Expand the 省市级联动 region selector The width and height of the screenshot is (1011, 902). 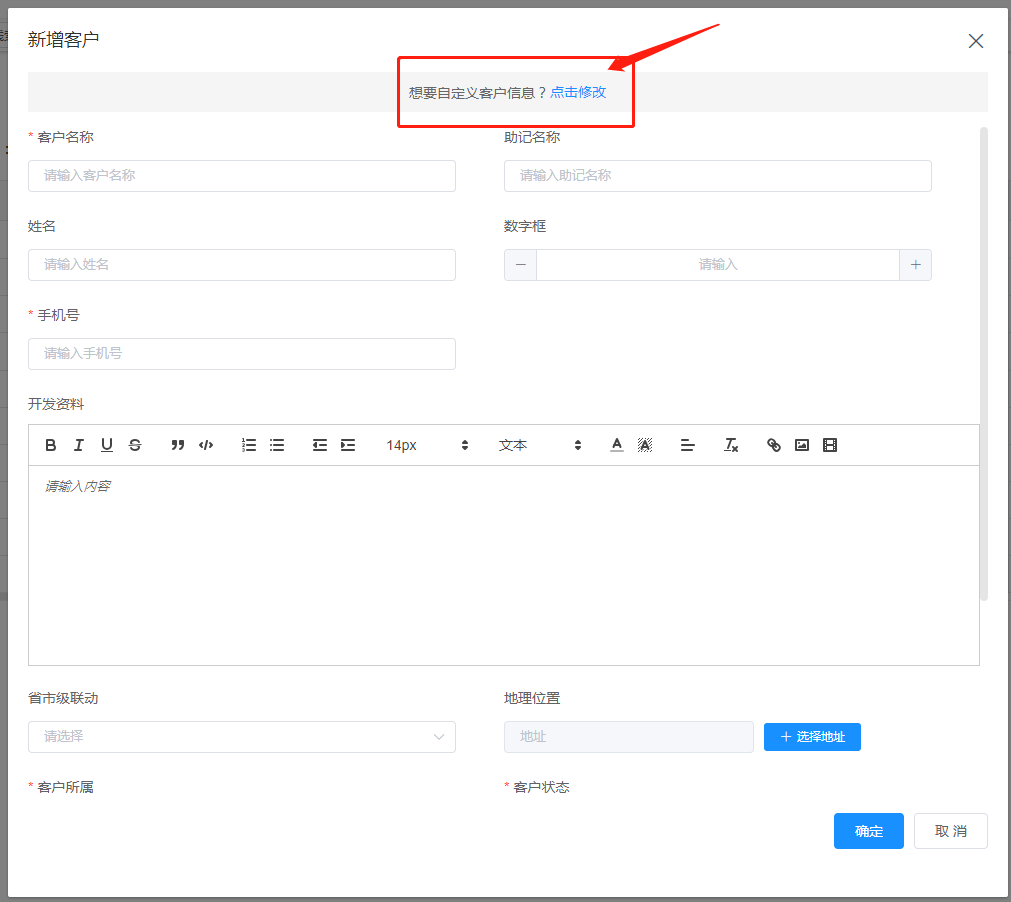point(242,737)
